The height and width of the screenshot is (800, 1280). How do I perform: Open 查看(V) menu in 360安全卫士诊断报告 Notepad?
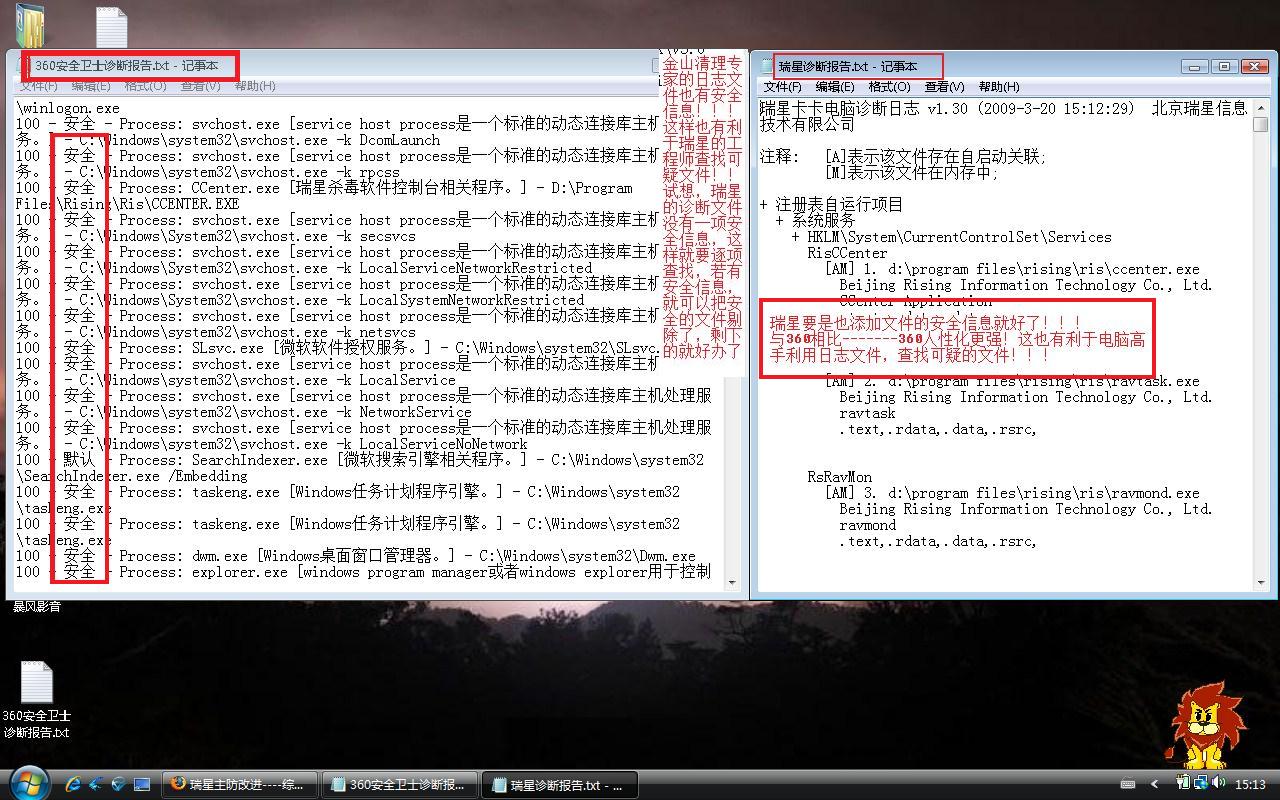click(x=200, y=86)
